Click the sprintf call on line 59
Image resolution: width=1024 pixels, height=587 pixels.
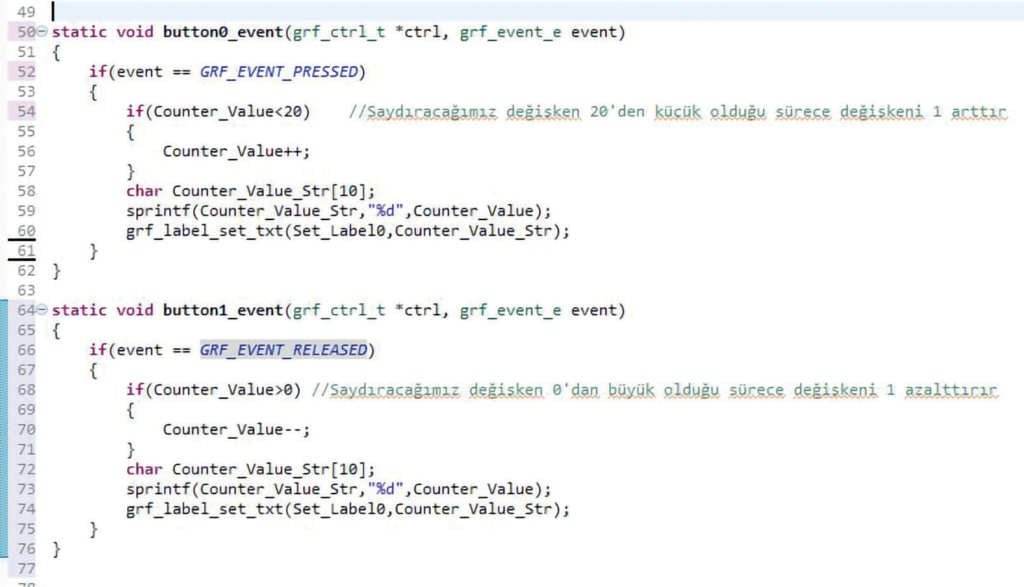(338, 211)
